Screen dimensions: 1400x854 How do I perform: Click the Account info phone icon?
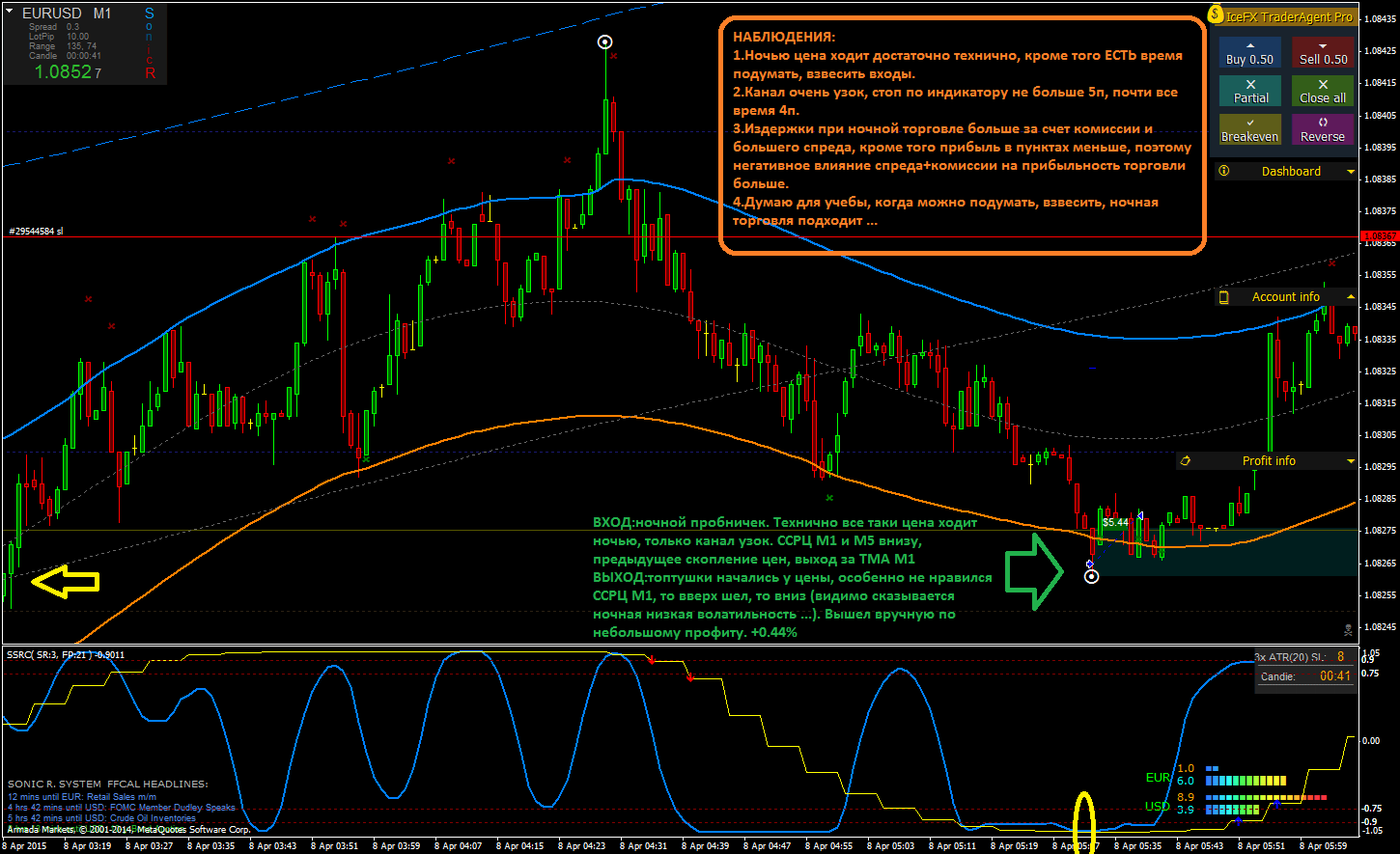click(x=1224, y=297)
